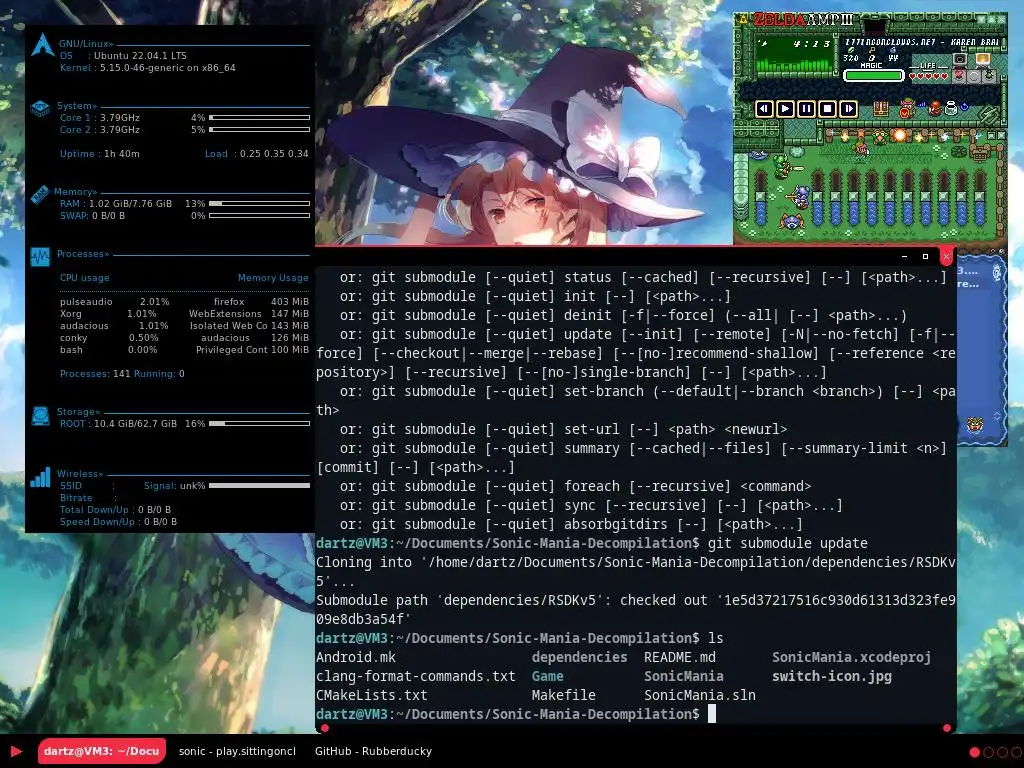
Task: Click the Storage disk icon in conky
Action: point(40,416)
